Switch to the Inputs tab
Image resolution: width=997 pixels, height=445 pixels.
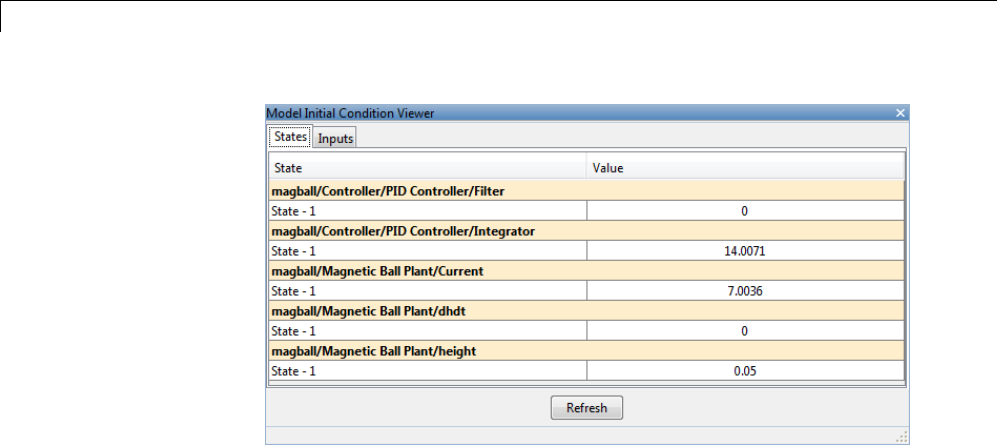pyautogui.click(x=336, y=139)
